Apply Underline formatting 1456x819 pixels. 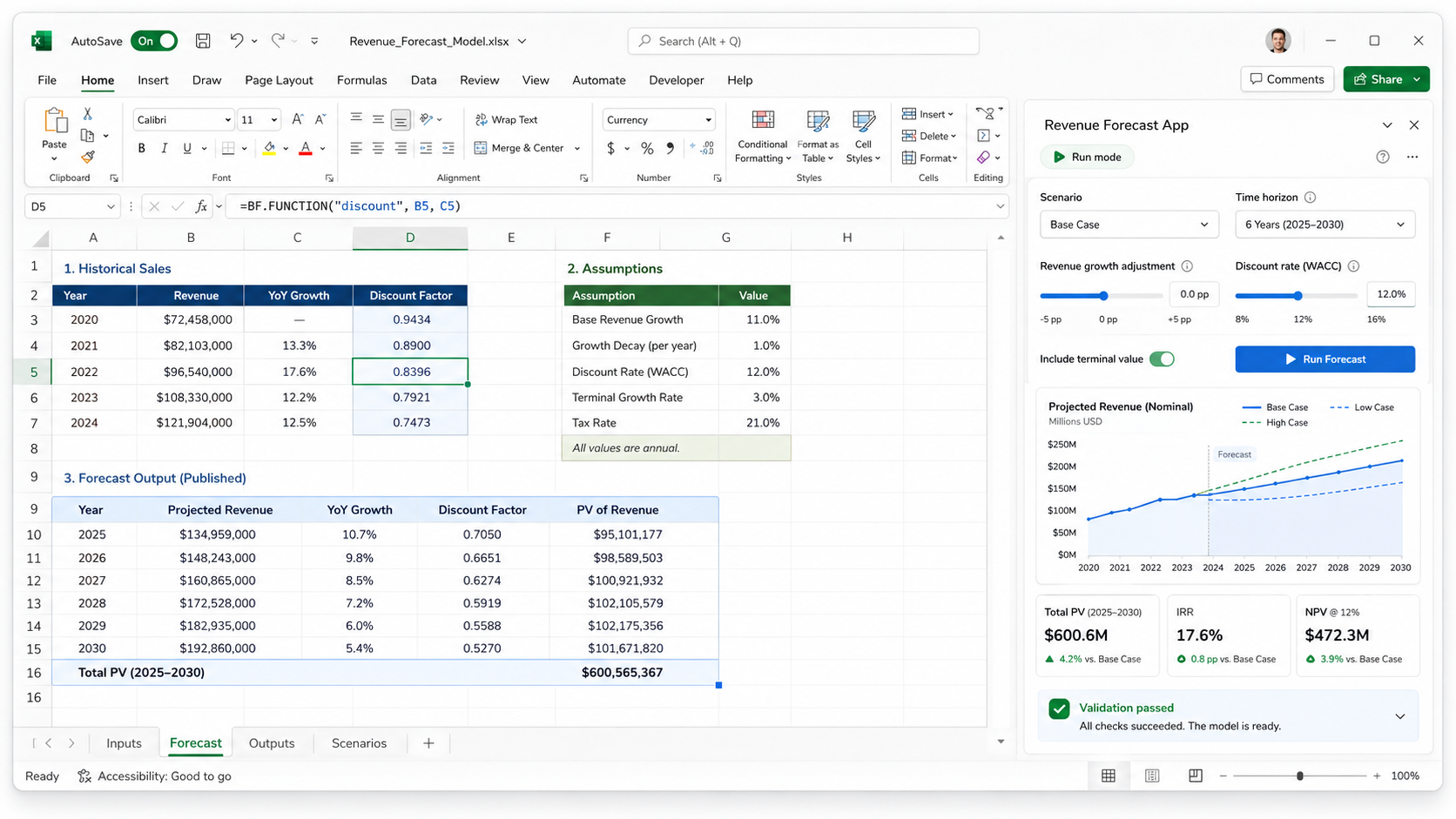pos(186,149)
